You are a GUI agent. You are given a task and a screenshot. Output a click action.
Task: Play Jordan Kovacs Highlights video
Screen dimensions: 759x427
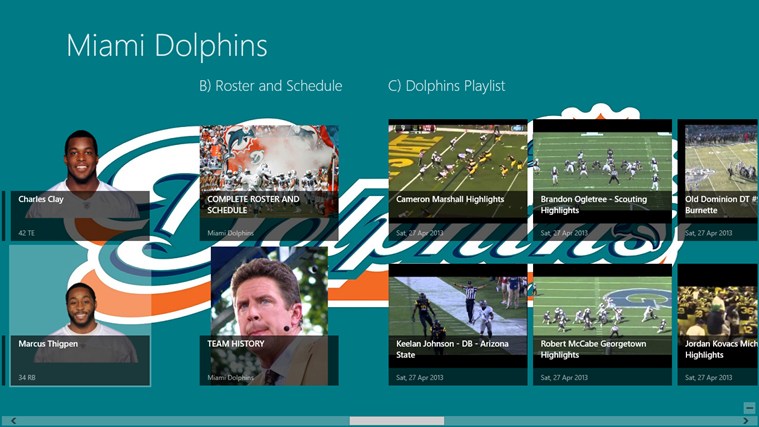tap(717, 324)
